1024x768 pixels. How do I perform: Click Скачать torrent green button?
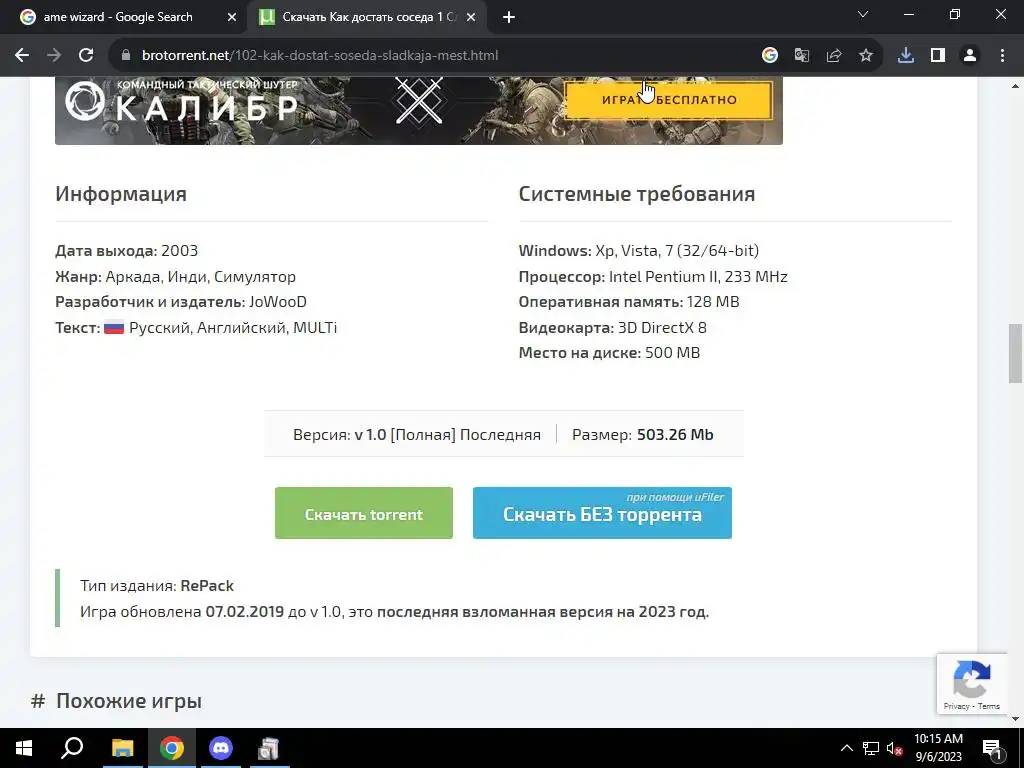[364, 513]
